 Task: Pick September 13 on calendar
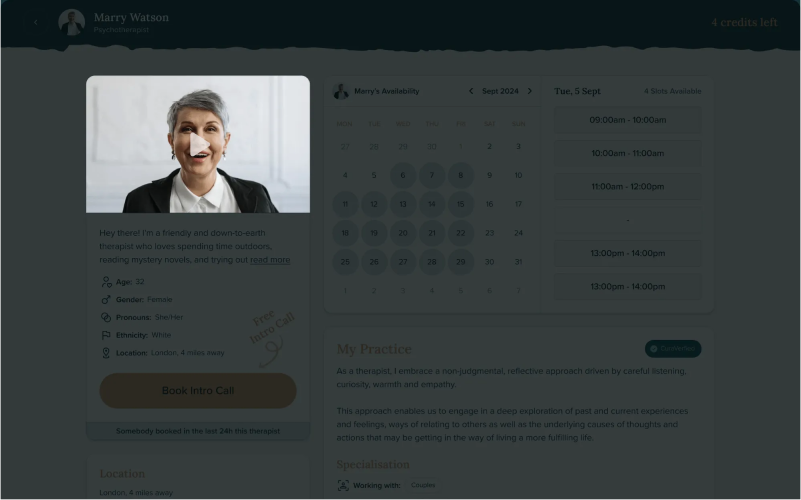coord(403,204)
